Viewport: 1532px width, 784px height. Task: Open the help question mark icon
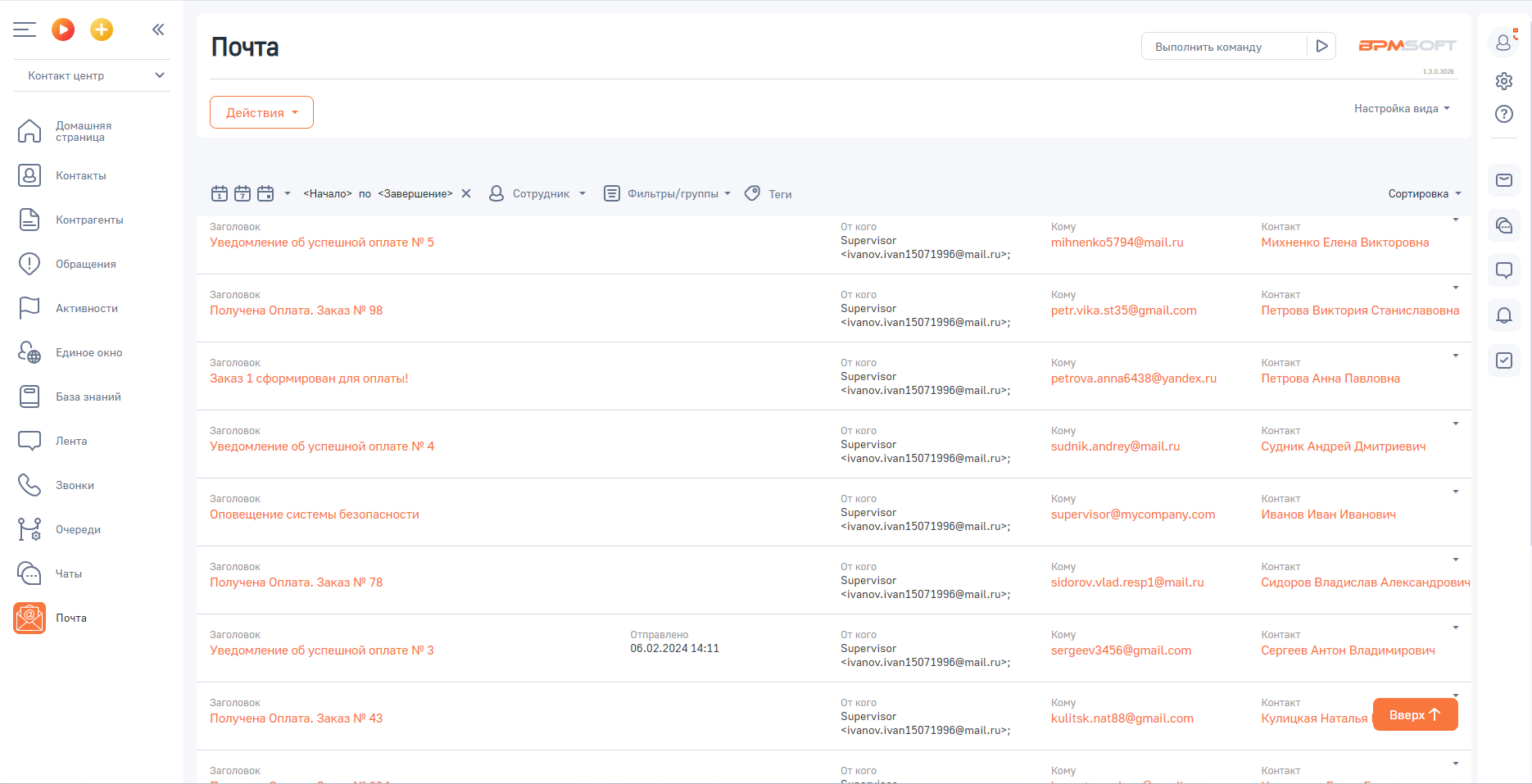pos(1503,114)
